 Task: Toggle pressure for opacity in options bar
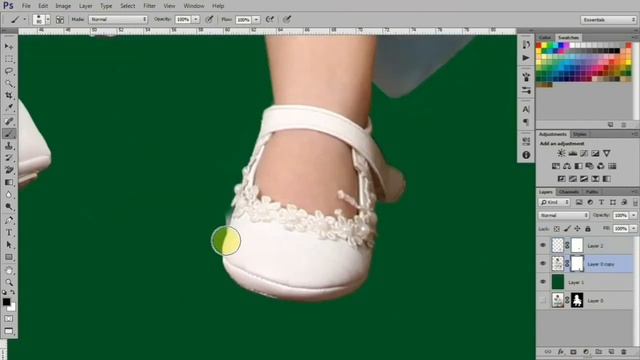[210, 19]
